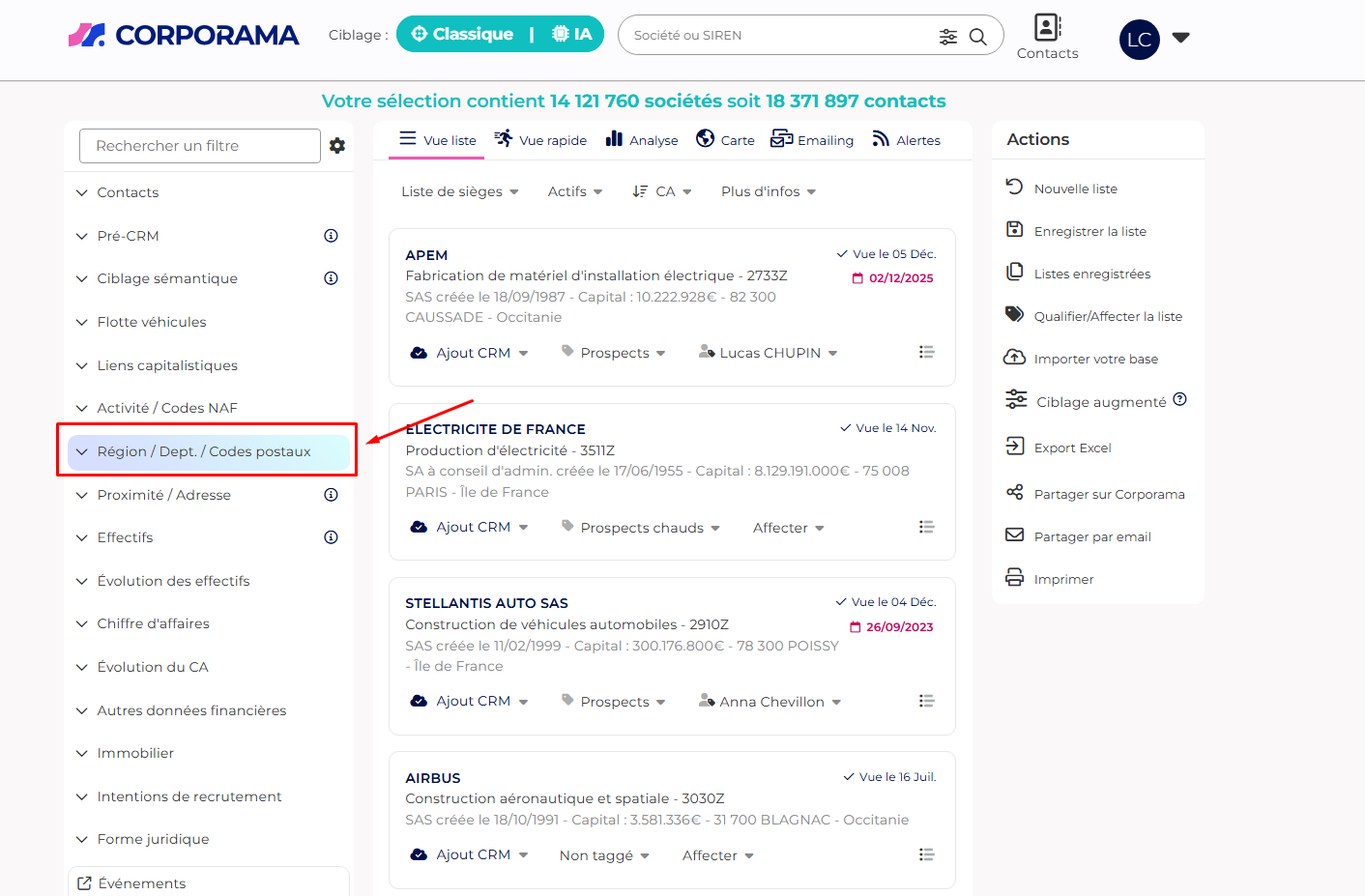
Task: Switch targeting mode to IA
Action: point(572,34)
